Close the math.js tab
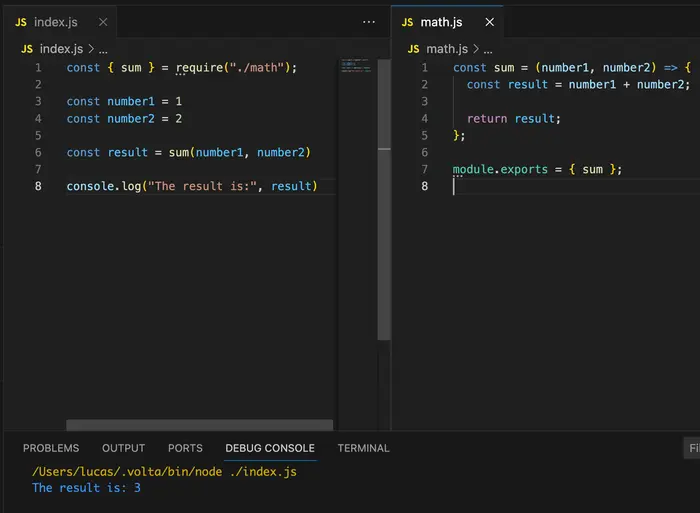The image size is (700, 513). pyautogui.click(x=490, y=22)
